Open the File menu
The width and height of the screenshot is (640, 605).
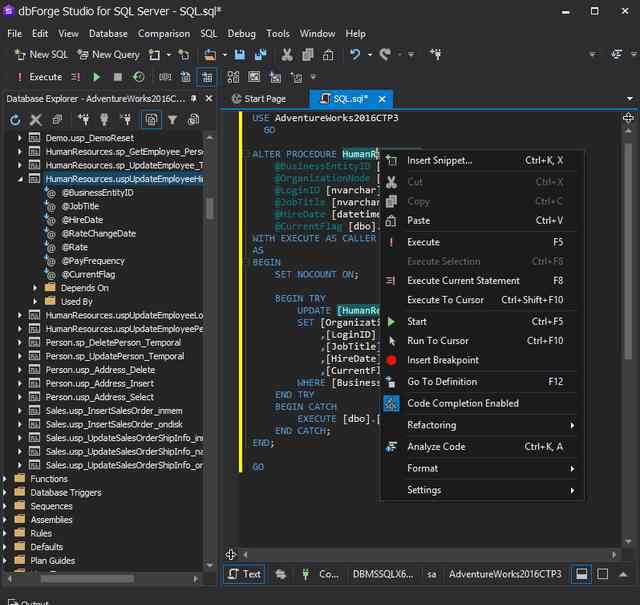click(14, 33)
